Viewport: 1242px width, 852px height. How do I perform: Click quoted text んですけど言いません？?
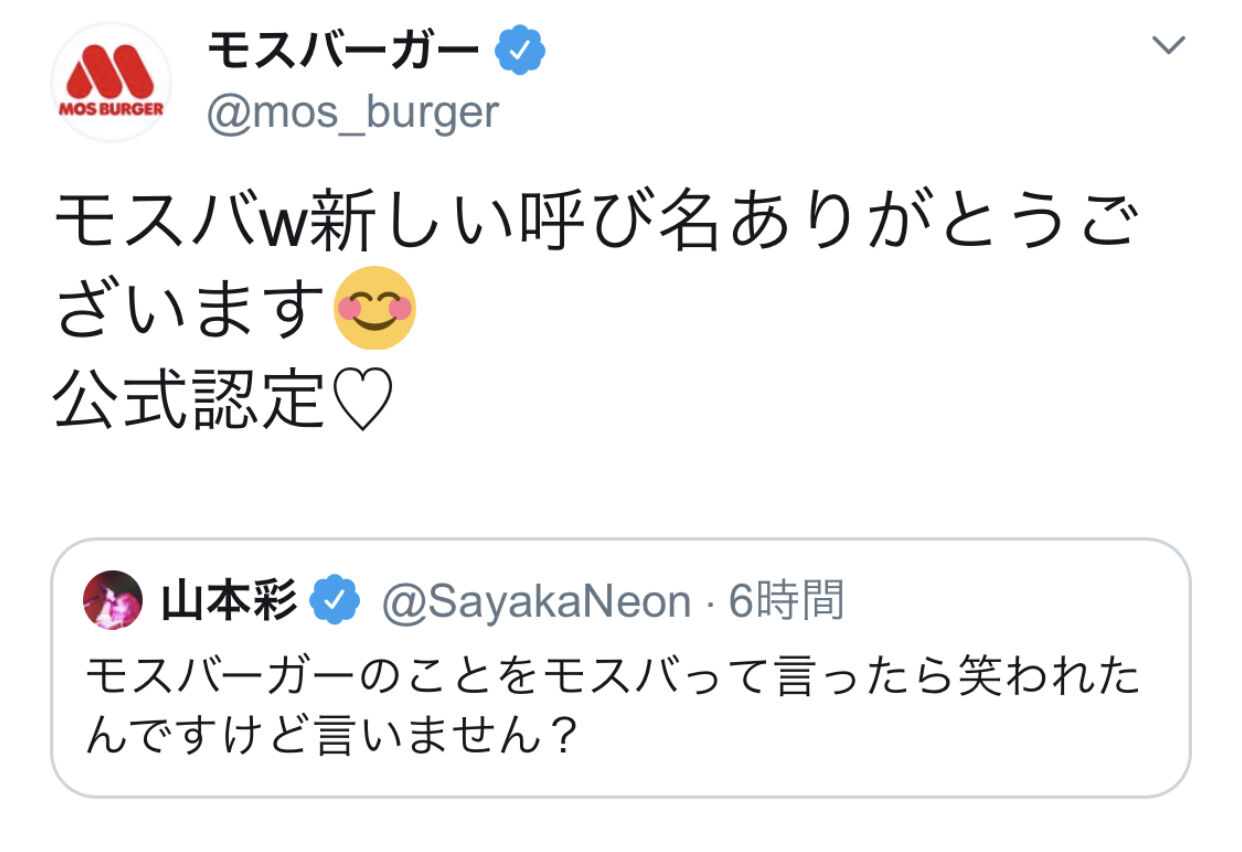tap(332, 739)
